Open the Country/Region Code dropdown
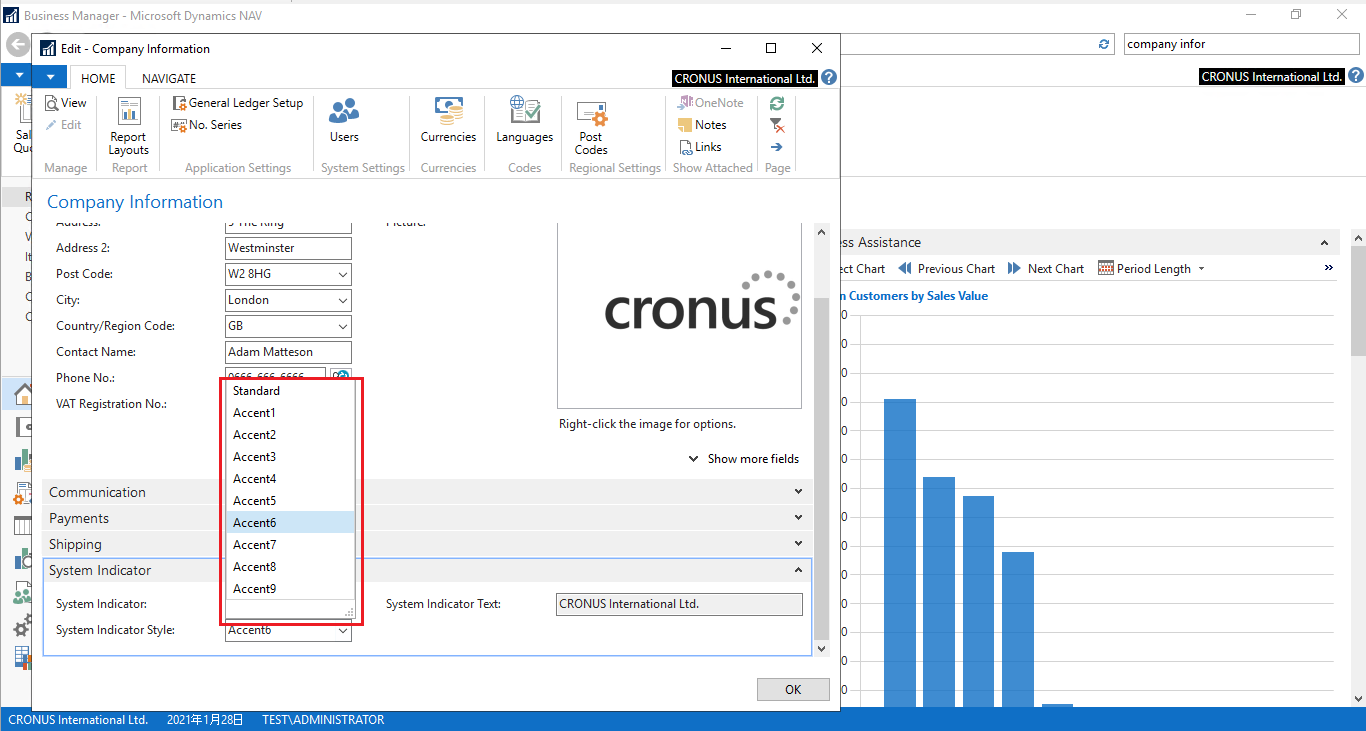1366x731 pixels. (x=345, y=325)
